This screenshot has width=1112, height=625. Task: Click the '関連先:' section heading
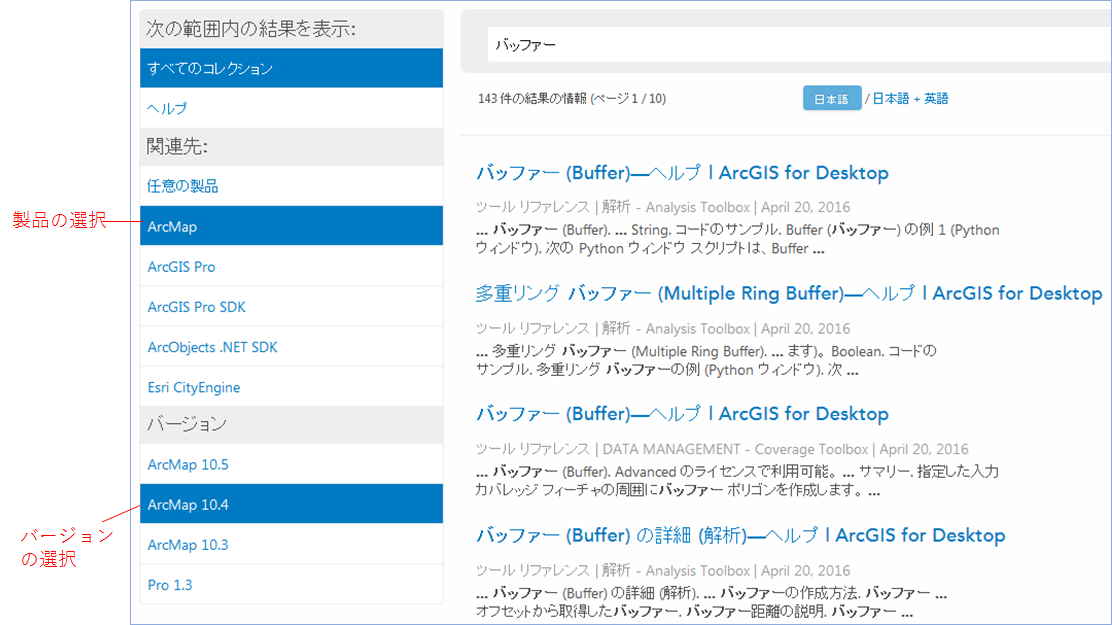177,147
